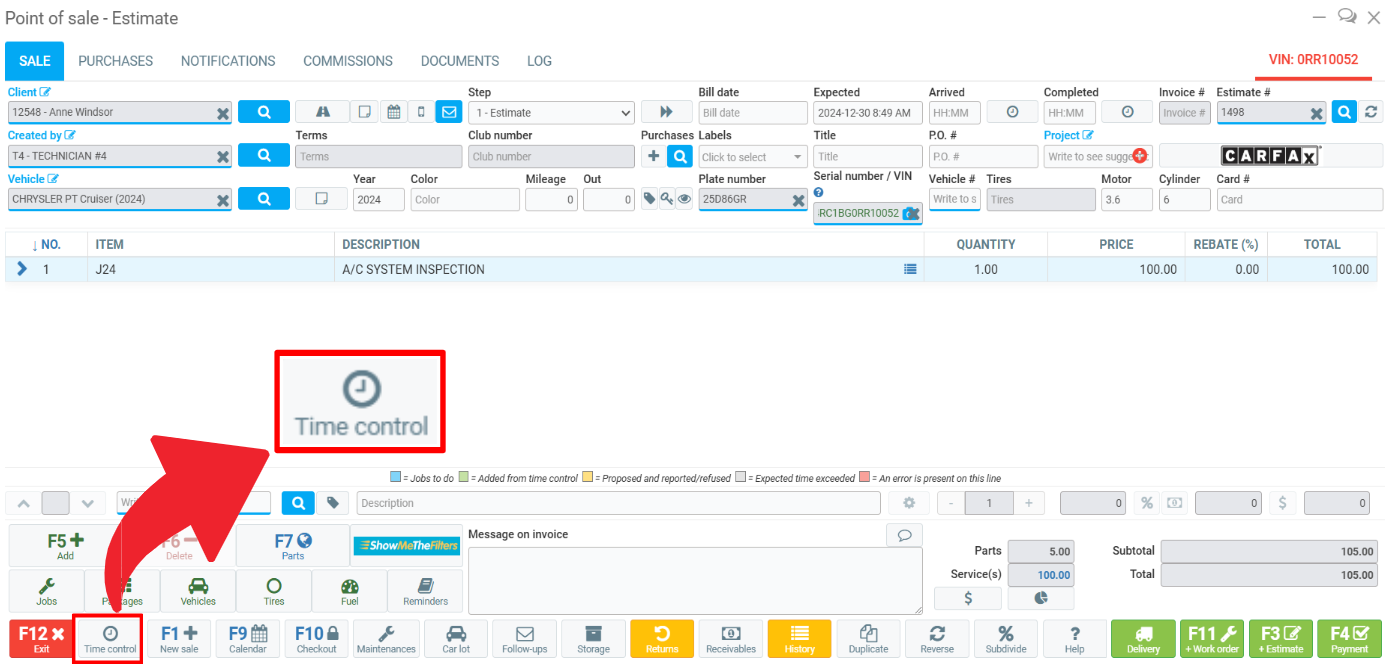Open the Commissions tab
Viewport: 1385px width, 664px height.
click(x=348, y=61)
